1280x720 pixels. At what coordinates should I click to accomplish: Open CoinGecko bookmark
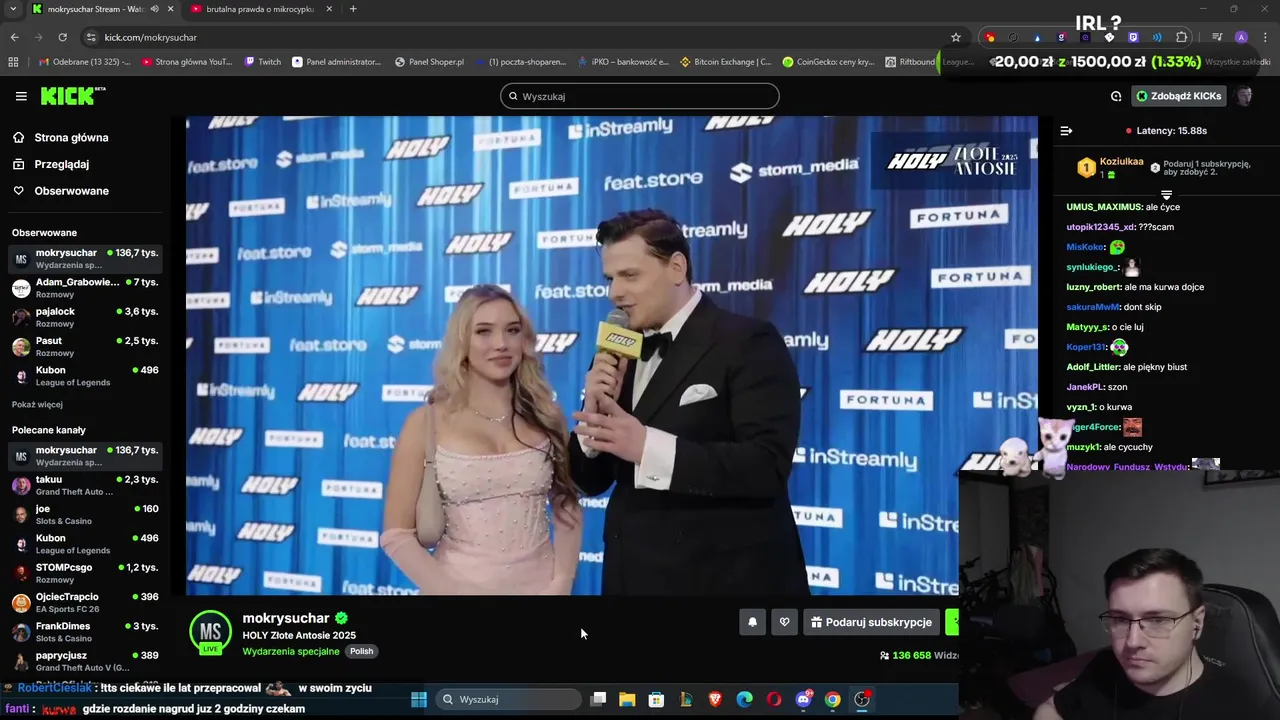click(828, 62)
